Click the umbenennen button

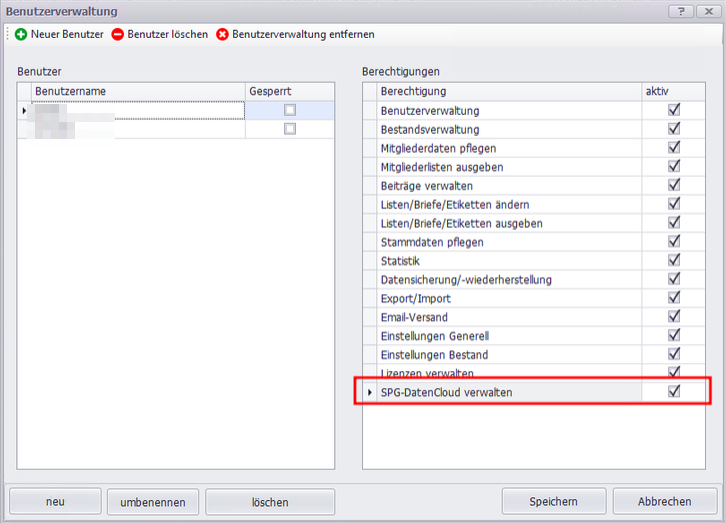pyautogui.click(x=153, y=502)
